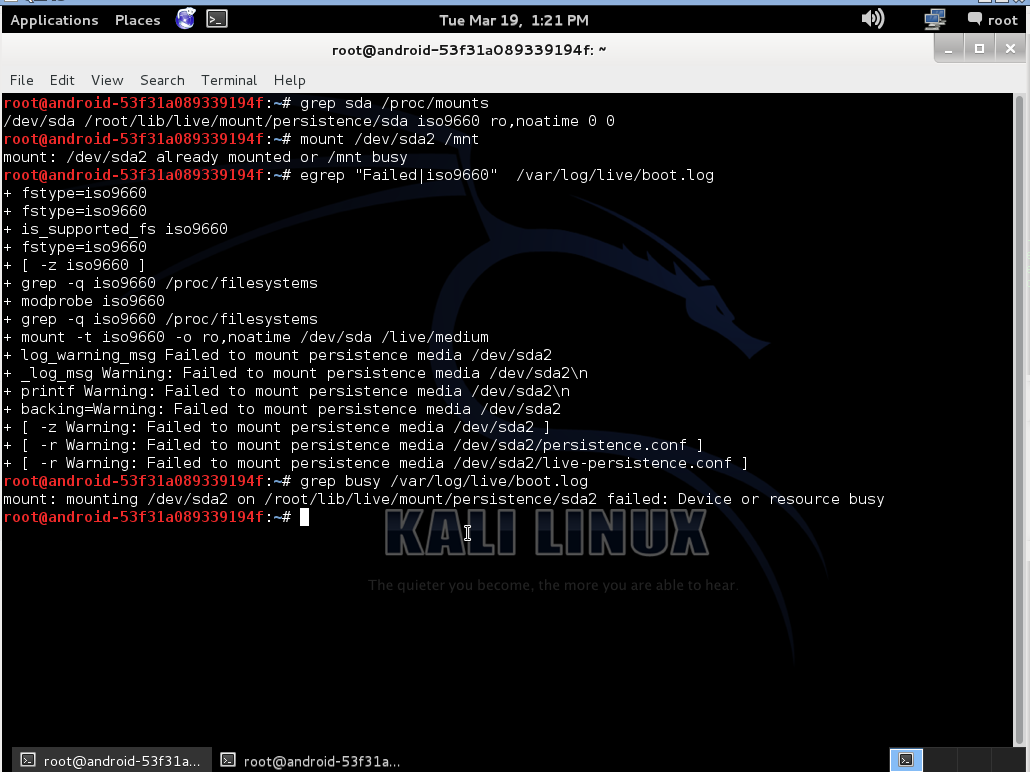This screenshot has height=772, width=1030.
Task: Click the "+ [ -z iso9660 ]" line
Action: coord(74,265)
